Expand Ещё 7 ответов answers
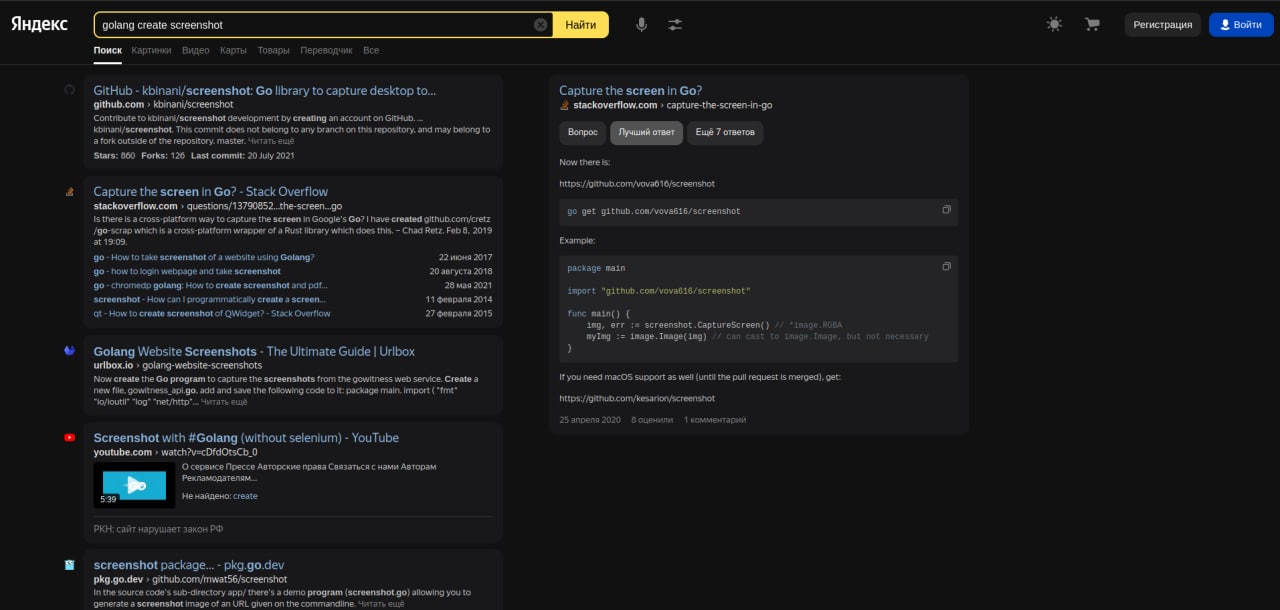Screen dimensions: 1280x610 724,132
